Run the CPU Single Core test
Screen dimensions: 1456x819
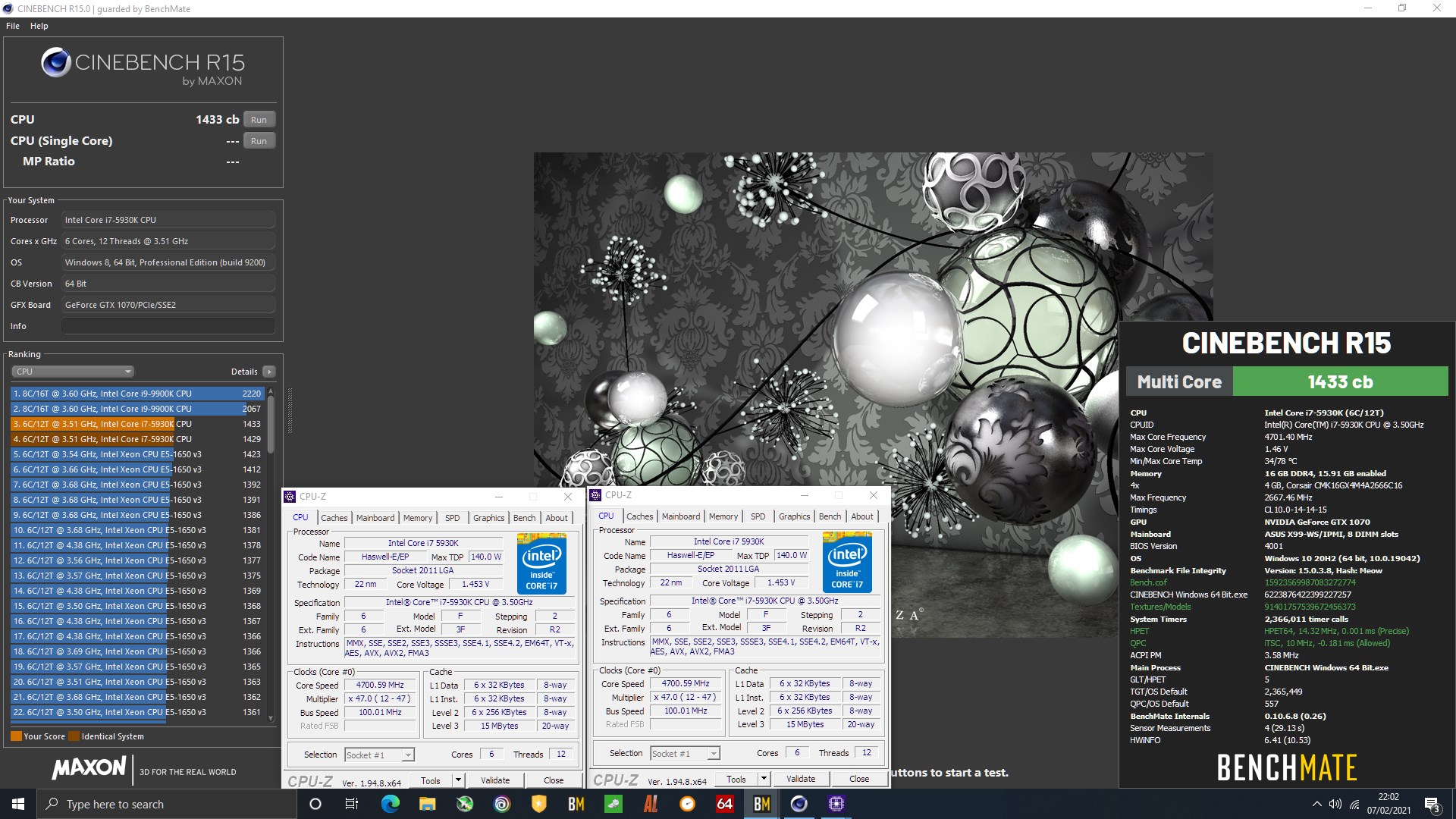(x=259, y=141)
